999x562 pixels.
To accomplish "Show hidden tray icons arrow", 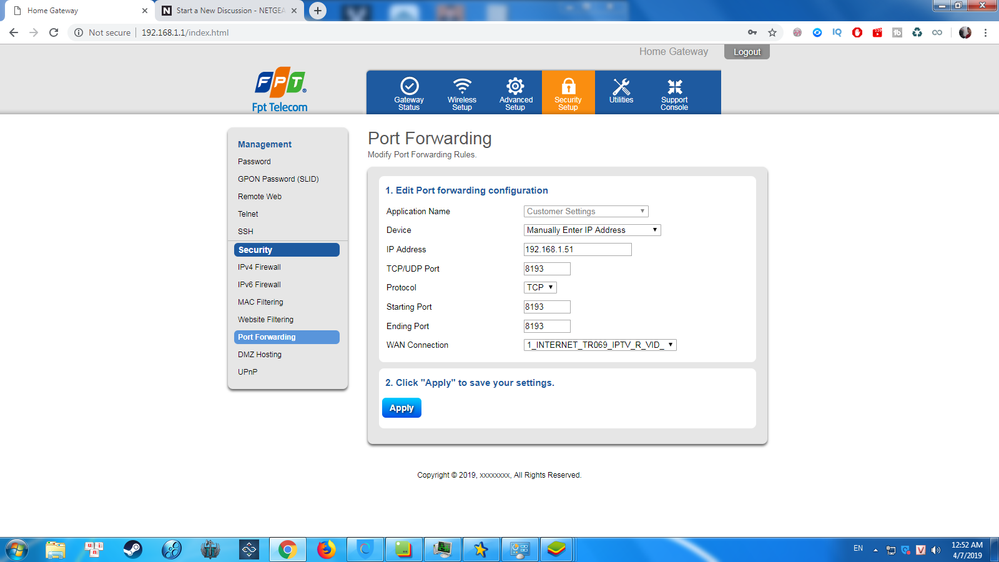I will click(x=875, y=550).
